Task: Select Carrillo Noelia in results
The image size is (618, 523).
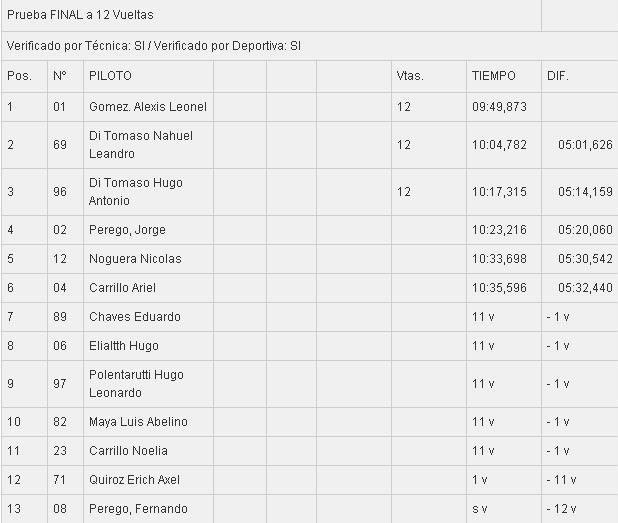Action: [x=128, y=450]
